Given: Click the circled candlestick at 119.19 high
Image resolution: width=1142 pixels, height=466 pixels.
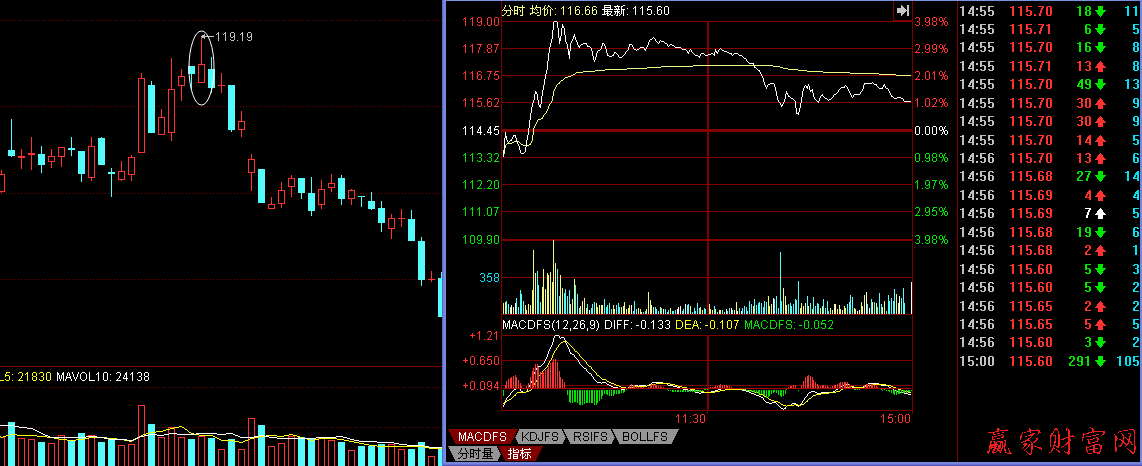Looking at the screenshot, I should click(202, 70).
